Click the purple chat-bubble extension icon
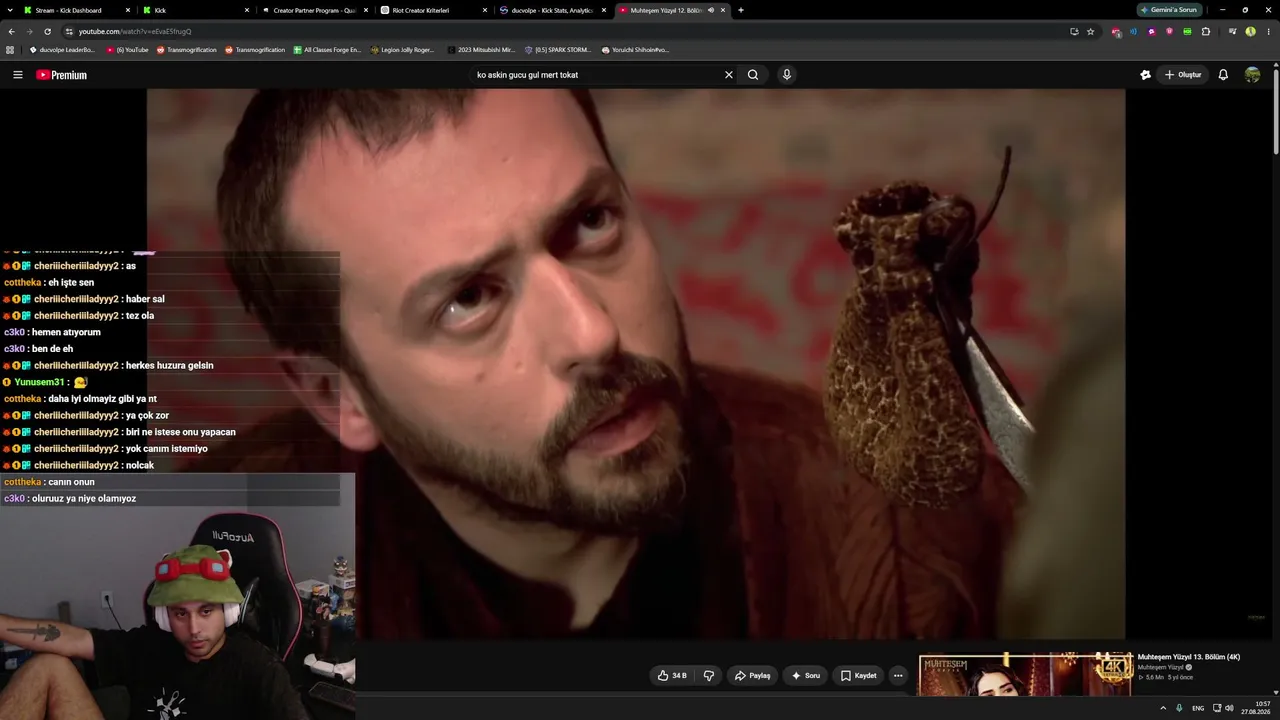The height and width of the screenshot is (720, 1280). click(x=1151, y=31)
